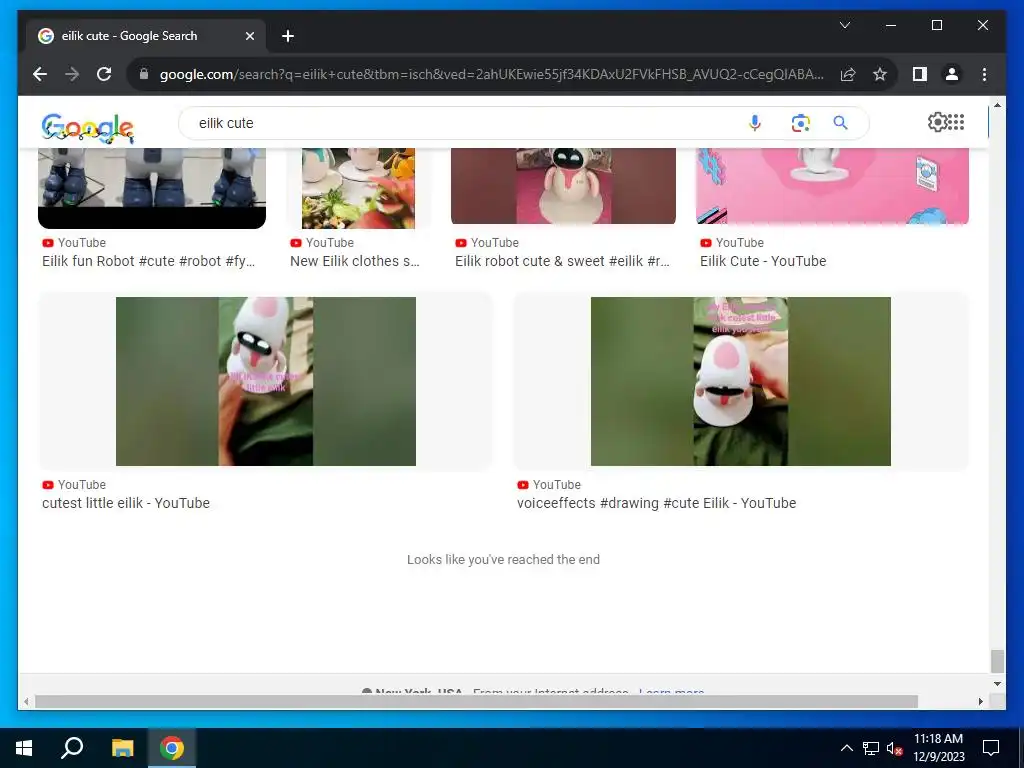Search by image with Google Lens
Image resolution: width=1024 pixels, height=768 pixels.
(801, 123)
